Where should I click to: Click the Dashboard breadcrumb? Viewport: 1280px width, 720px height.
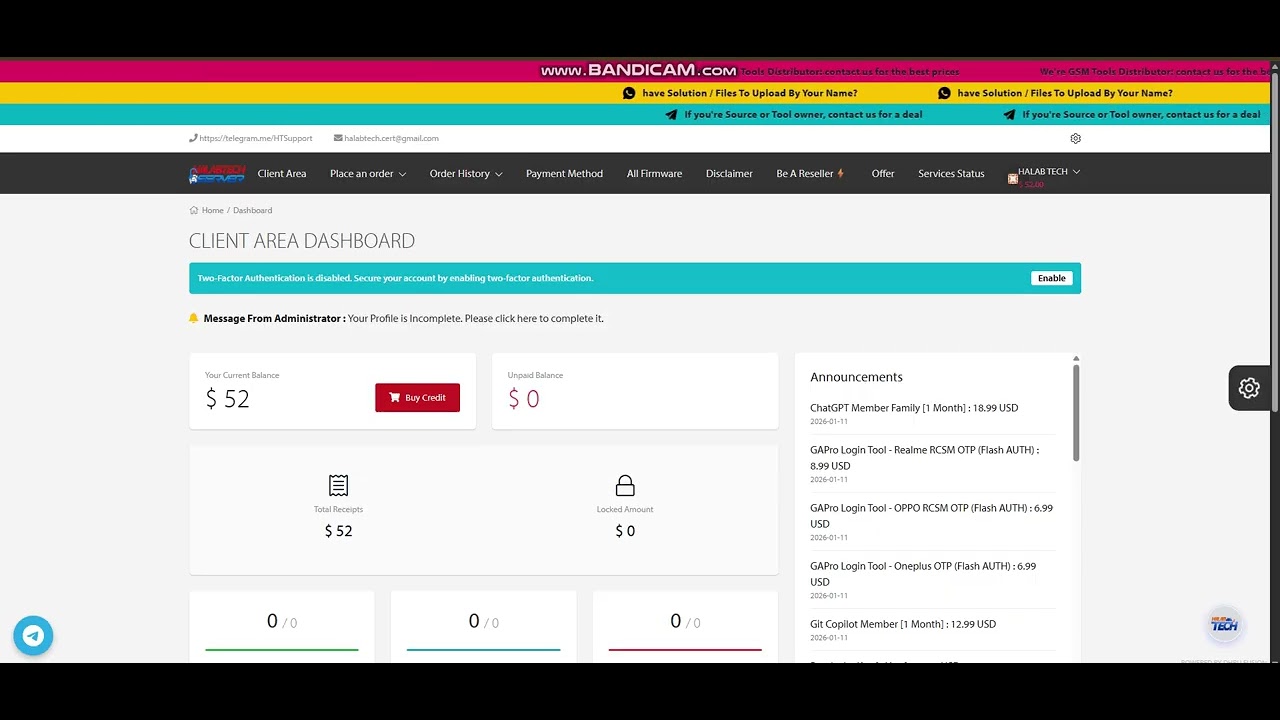click(x=252, y=210)
